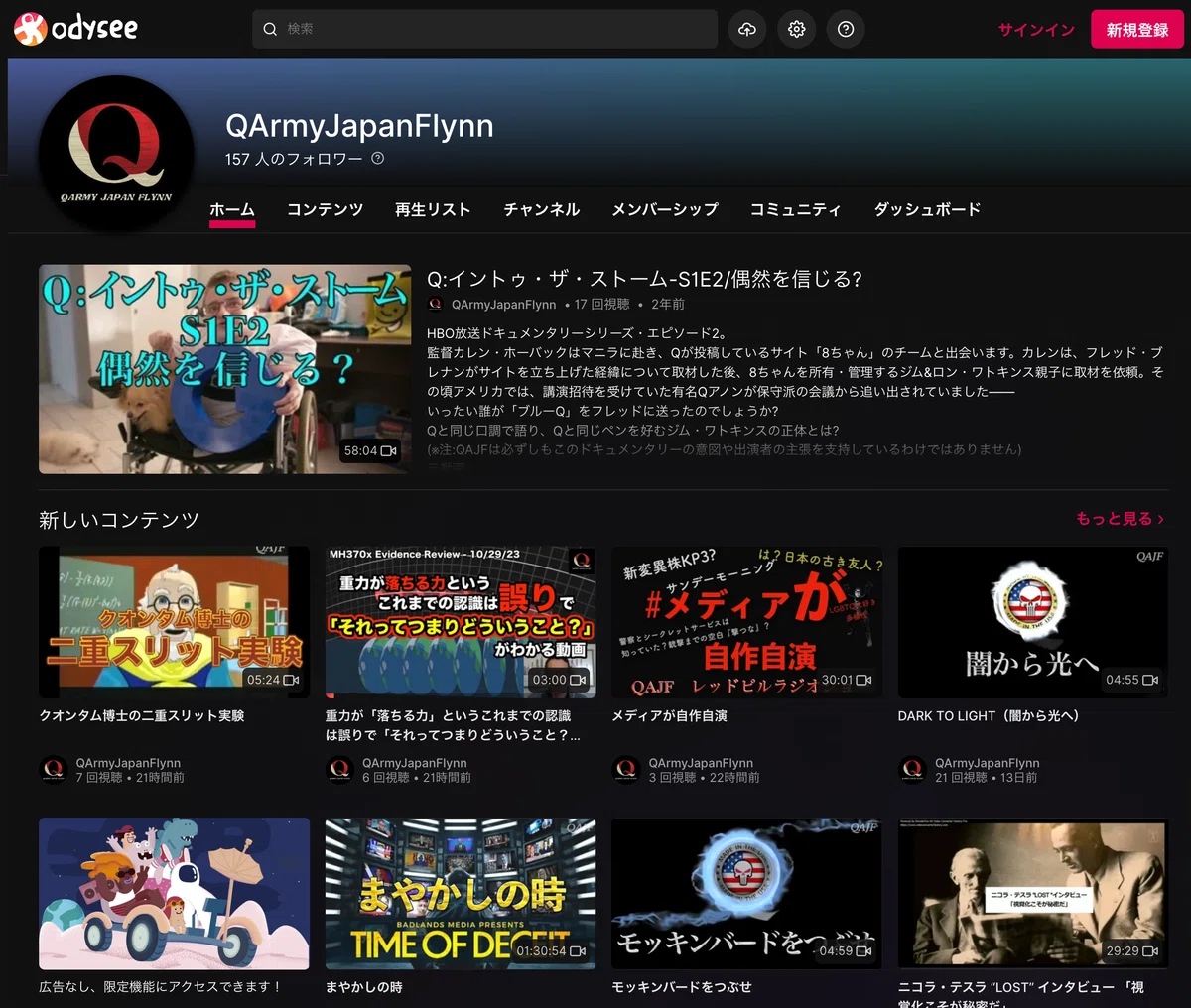Viewport: 1191px width, 1008px height.
Task: Click the サインイン sign-in link
Action: tap(1036, 30)
